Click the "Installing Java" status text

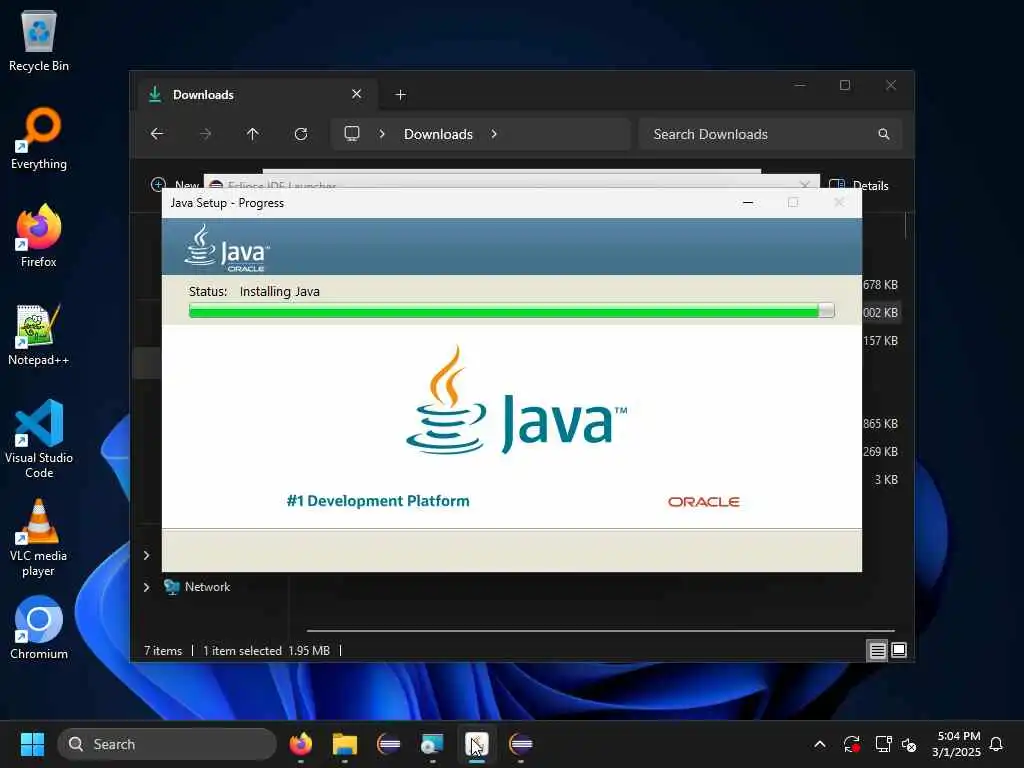[280, 291]
